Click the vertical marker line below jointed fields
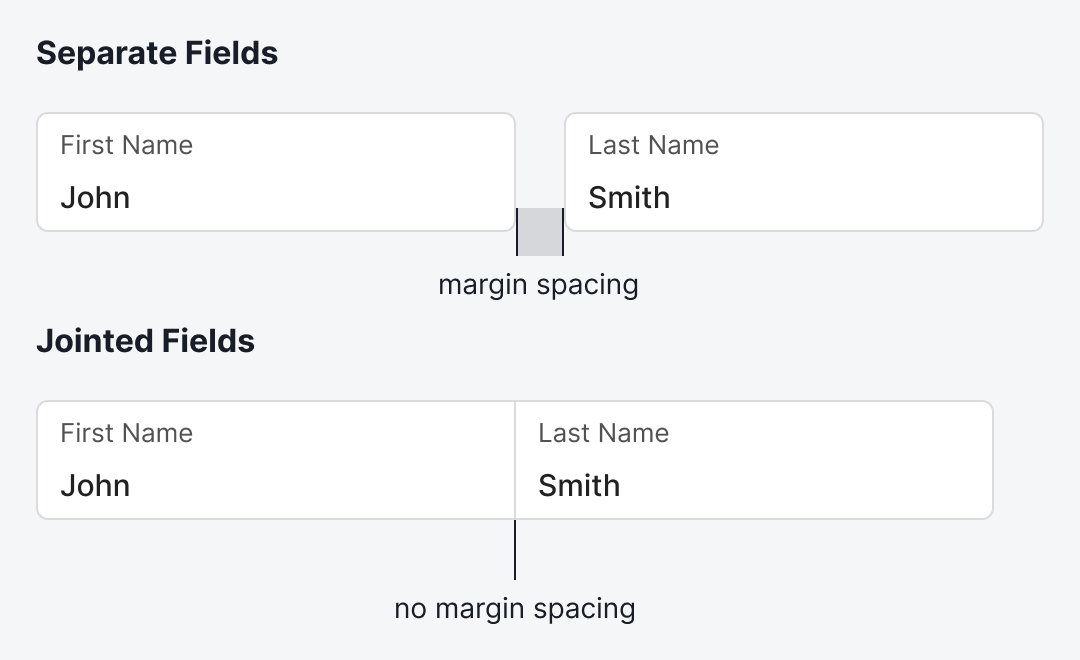Image resolution: width=1080 pixels, height=660 pixels. coord(515,550)
